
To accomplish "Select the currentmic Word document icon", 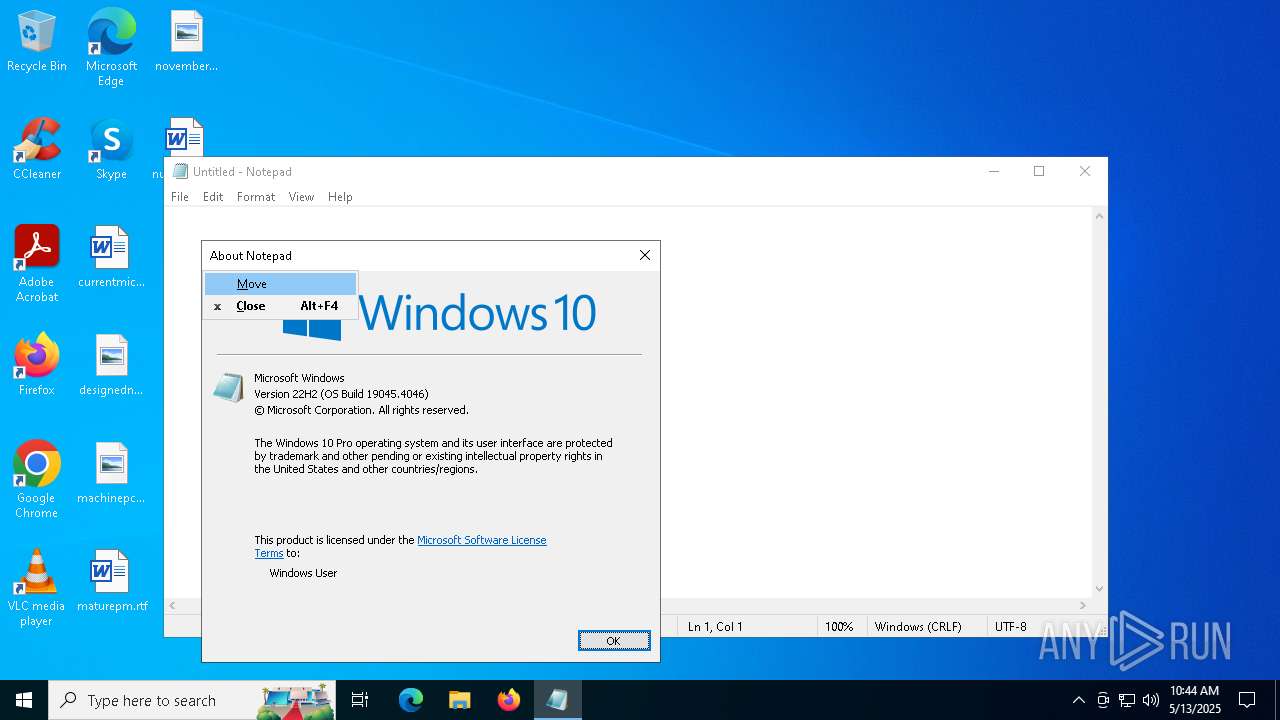I will click(111, 258).
